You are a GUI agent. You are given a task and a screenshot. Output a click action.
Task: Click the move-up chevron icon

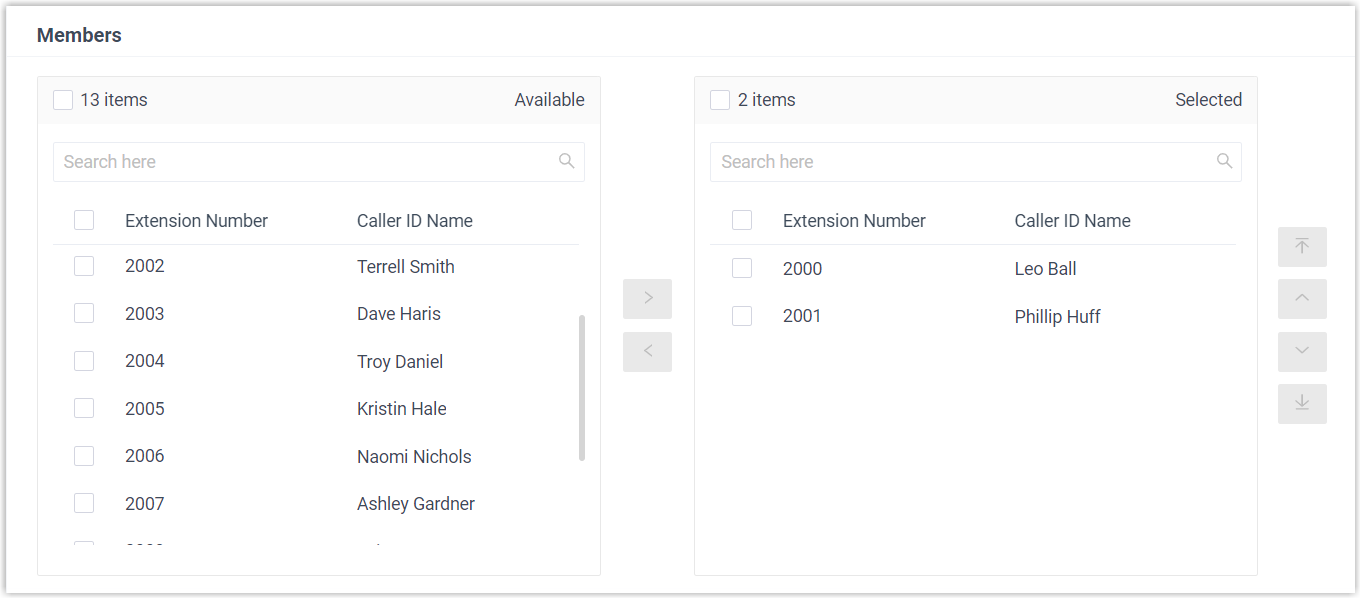1301,298
